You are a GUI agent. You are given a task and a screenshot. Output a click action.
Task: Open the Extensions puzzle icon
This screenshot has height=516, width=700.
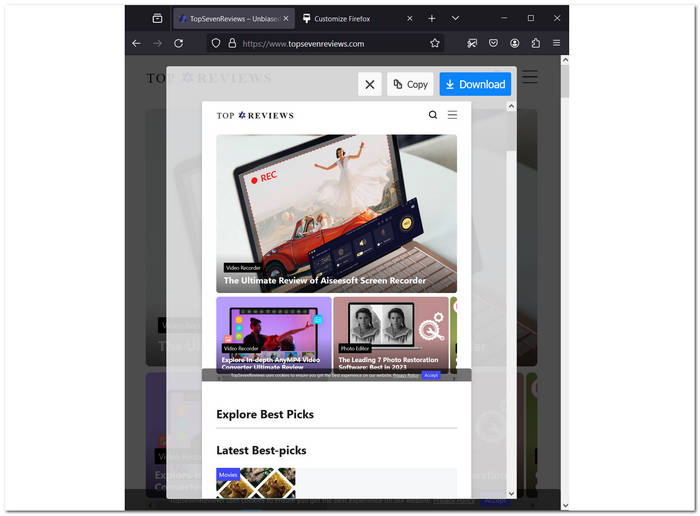536,43
